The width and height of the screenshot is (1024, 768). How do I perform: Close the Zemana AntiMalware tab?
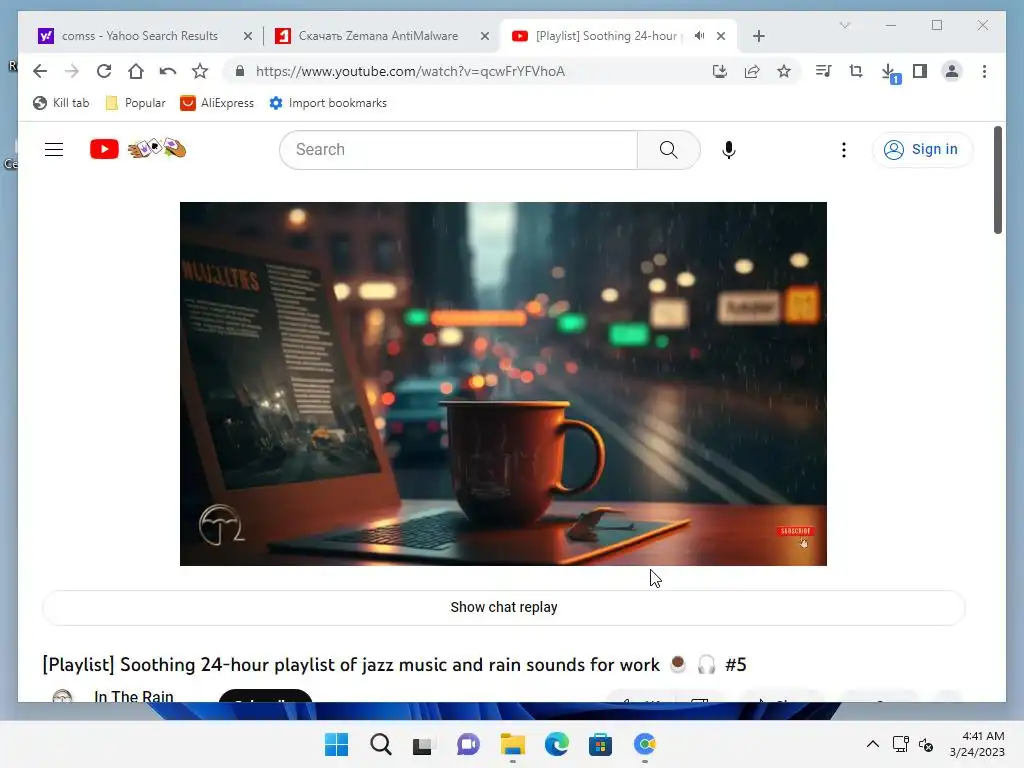tap(485, 36)
